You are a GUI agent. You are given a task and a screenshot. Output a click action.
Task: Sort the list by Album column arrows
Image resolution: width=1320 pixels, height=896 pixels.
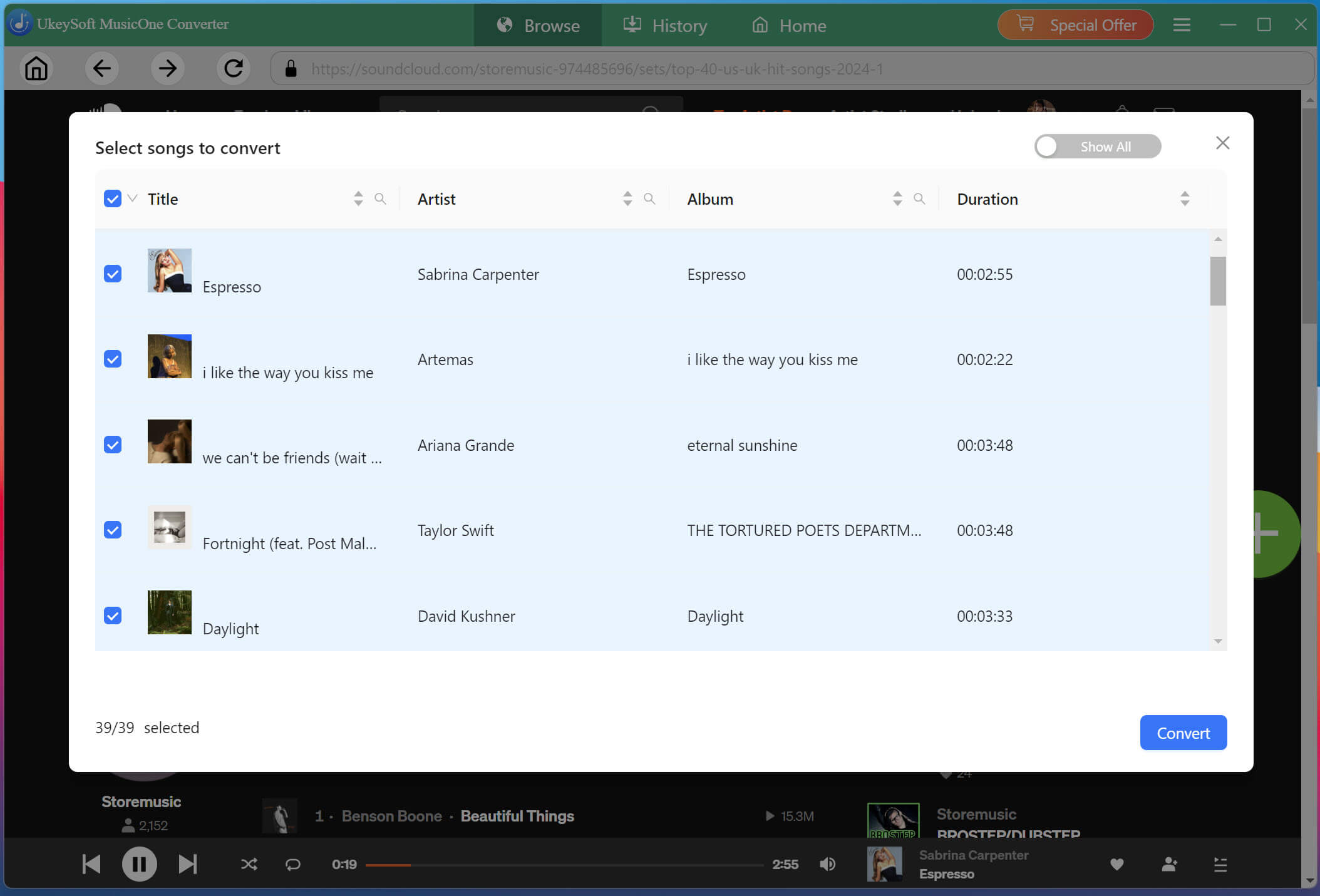tap(897, 198)
